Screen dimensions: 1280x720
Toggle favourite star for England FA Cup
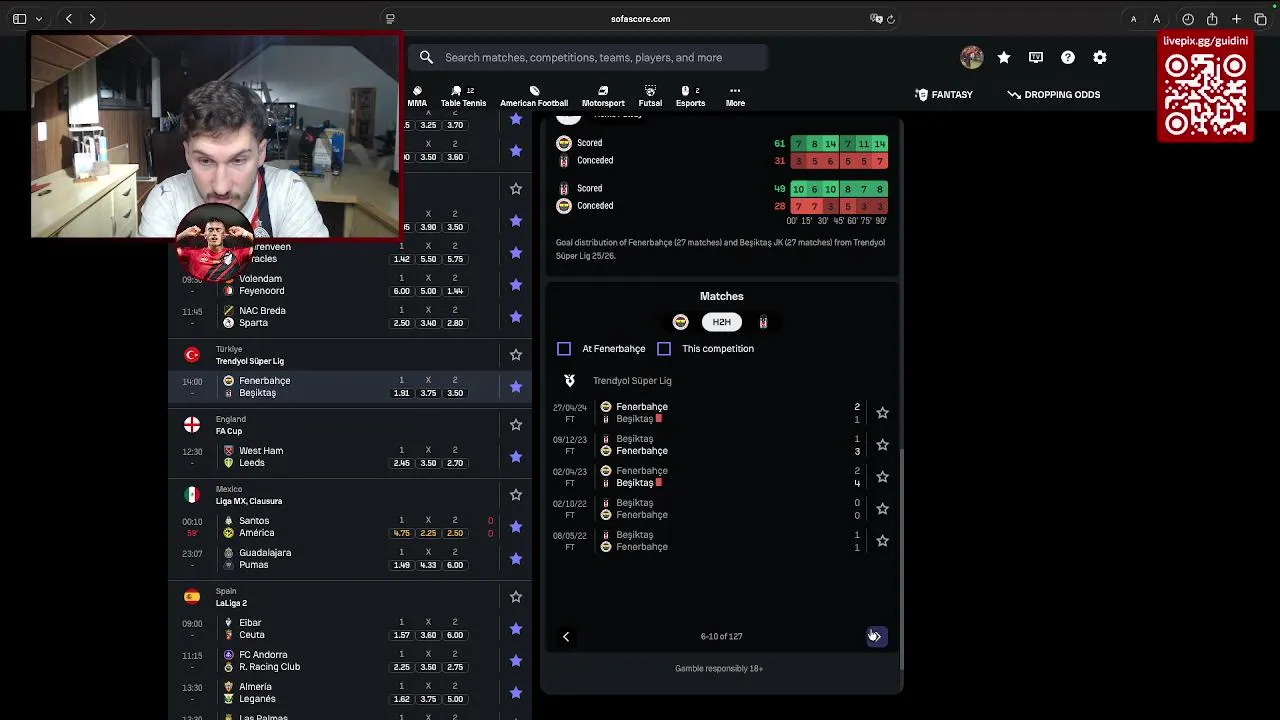tap(516, 425)
